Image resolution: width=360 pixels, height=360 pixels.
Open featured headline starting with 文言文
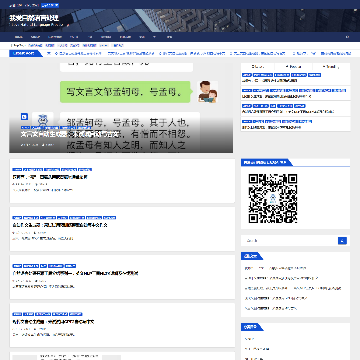[70, 135]
